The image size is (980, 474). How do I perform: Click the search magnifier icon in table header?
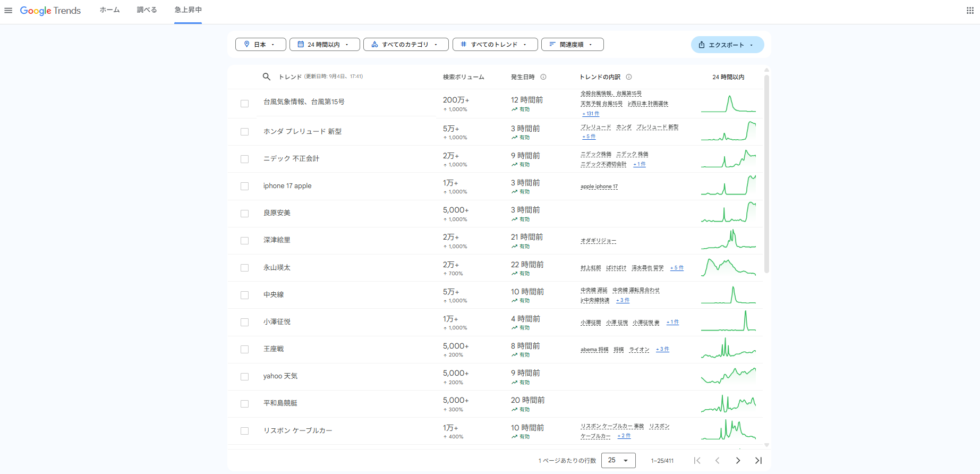(267, 77)
